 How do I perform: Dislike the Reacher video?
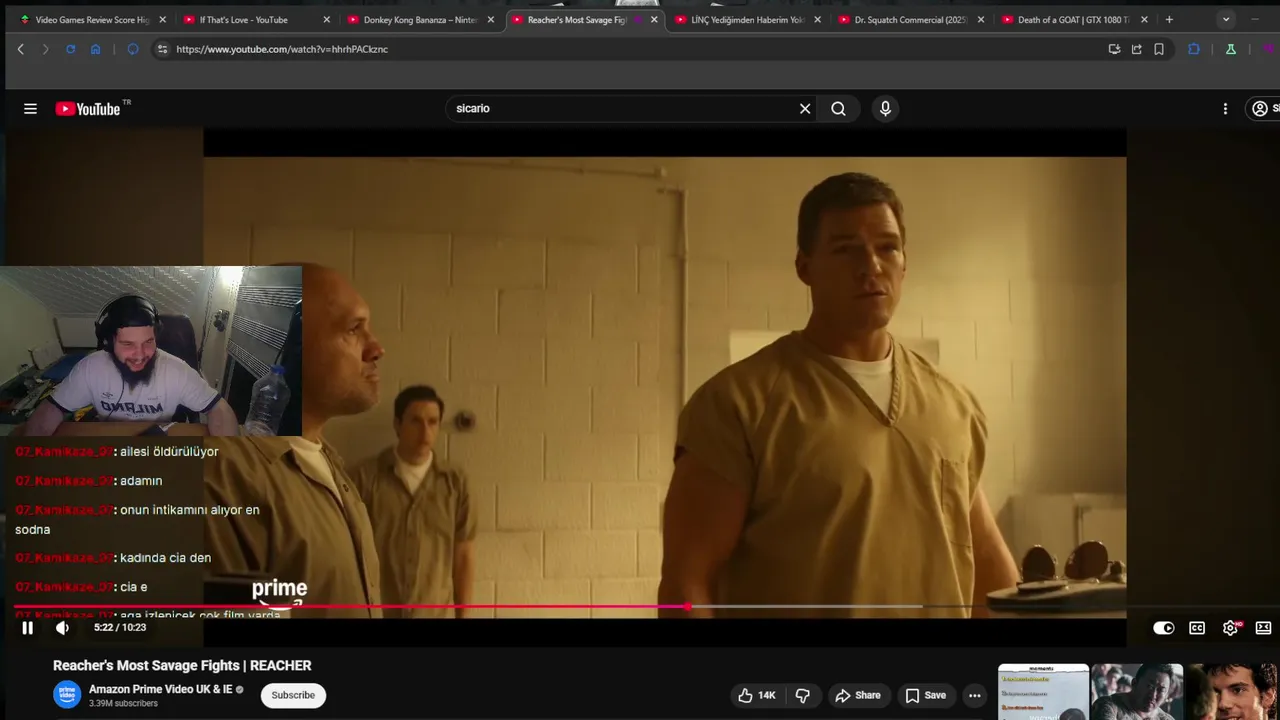[802, 696]
